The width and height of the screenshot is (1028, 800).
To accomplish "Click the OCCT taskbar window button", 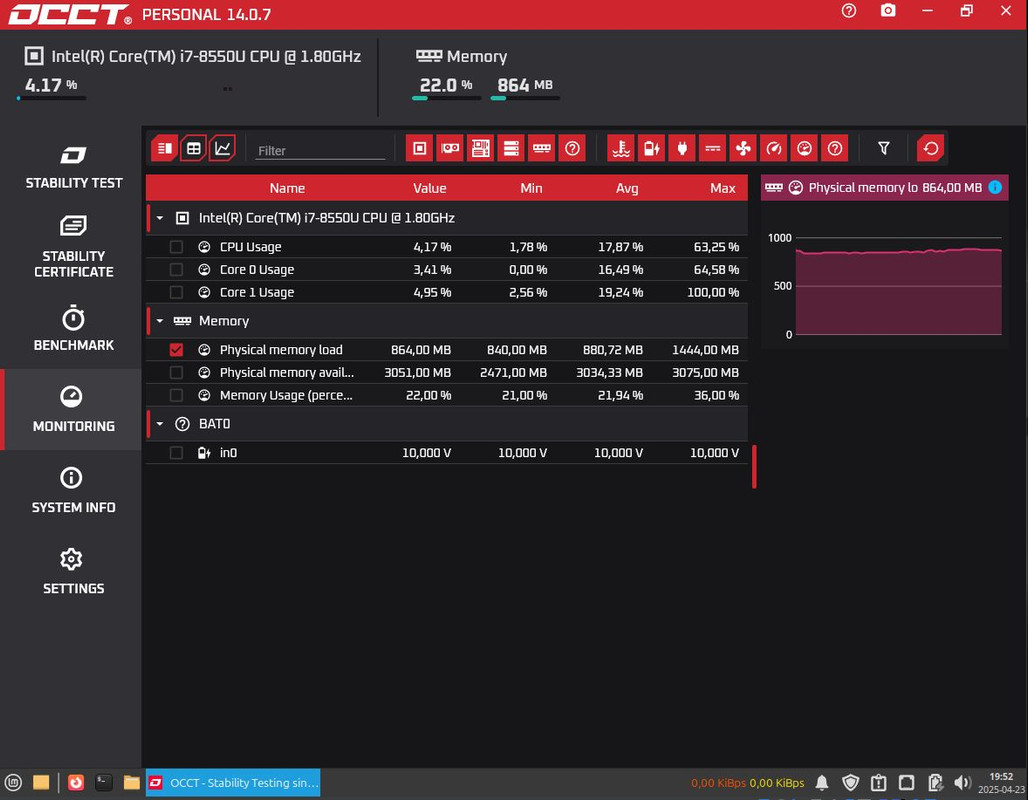I will (233, 782).
